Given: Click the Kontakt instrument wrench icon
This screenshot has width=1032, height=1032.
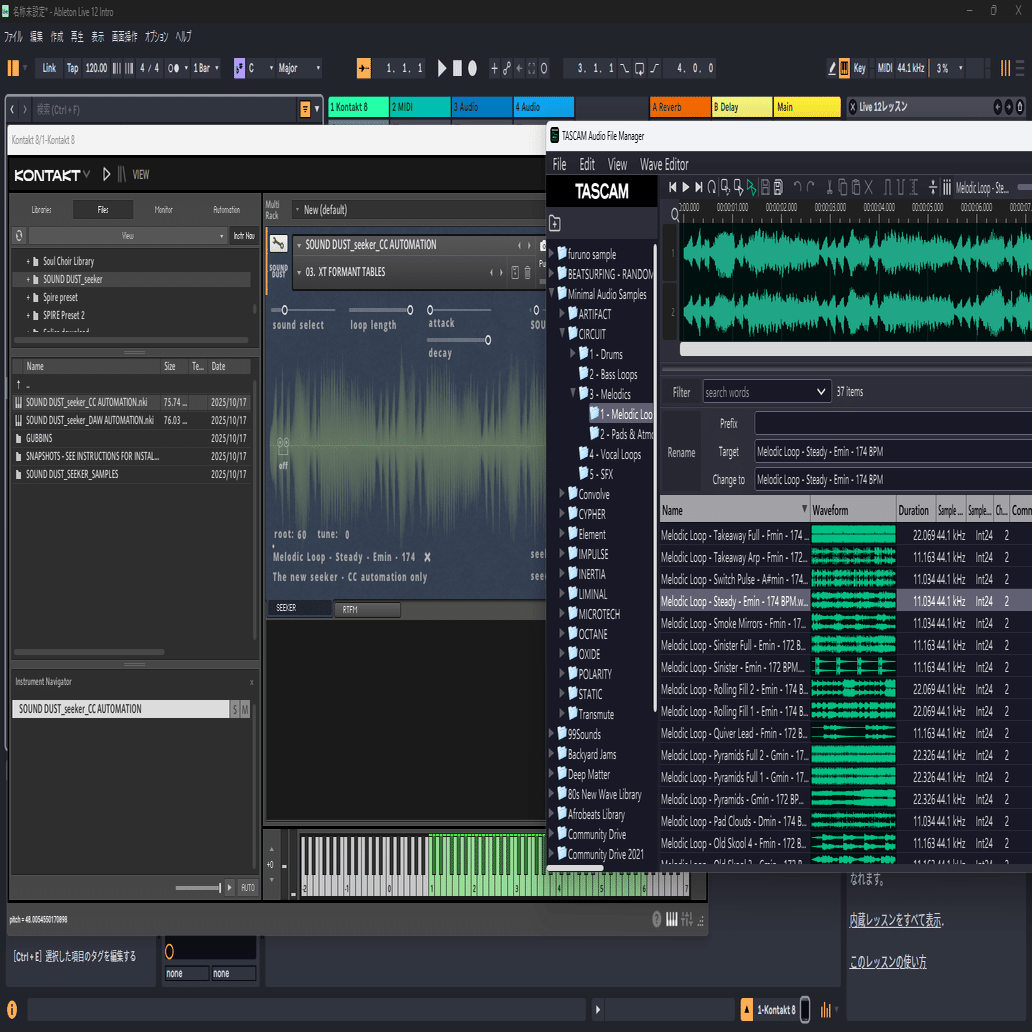Looking at the screenshot, I should tap(278, 244).
